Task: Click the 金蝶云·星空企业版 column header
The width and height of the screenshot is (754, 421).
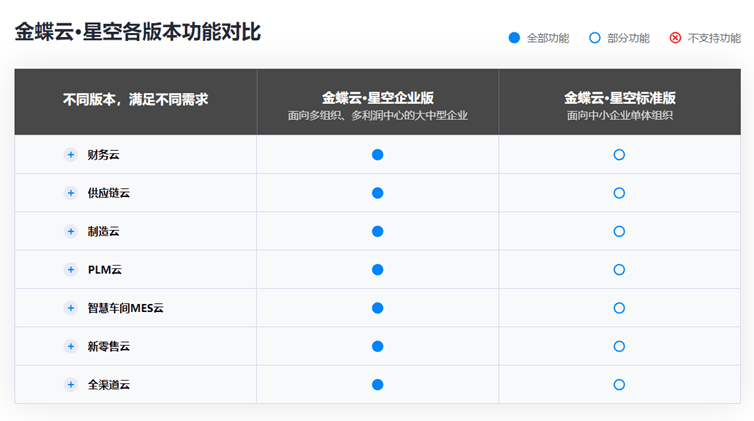Action: (377, 98)
